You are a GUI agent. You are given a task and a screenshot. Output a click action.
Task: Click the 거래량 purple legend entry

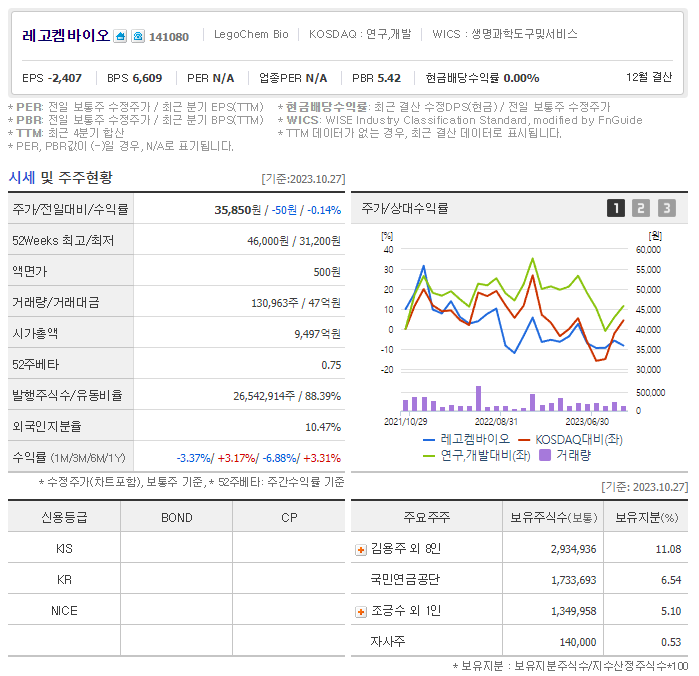565,455
